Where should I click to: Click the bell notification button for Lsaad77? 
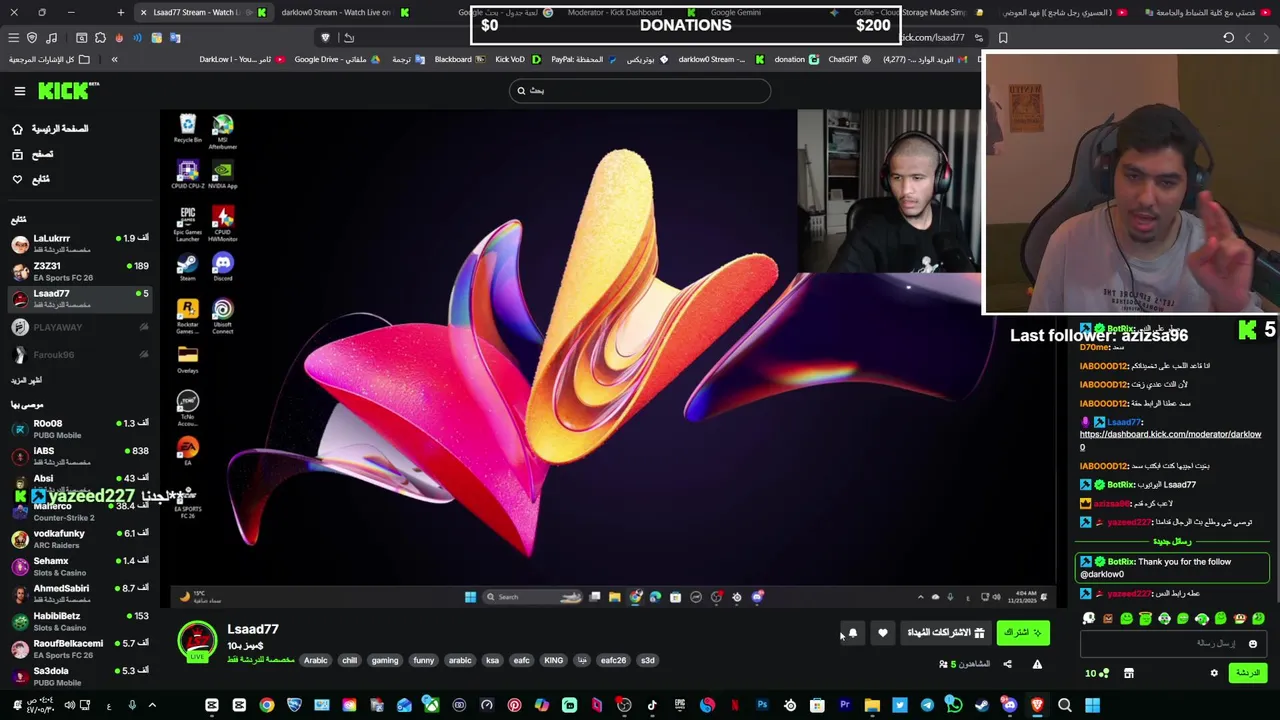point(852,633)
